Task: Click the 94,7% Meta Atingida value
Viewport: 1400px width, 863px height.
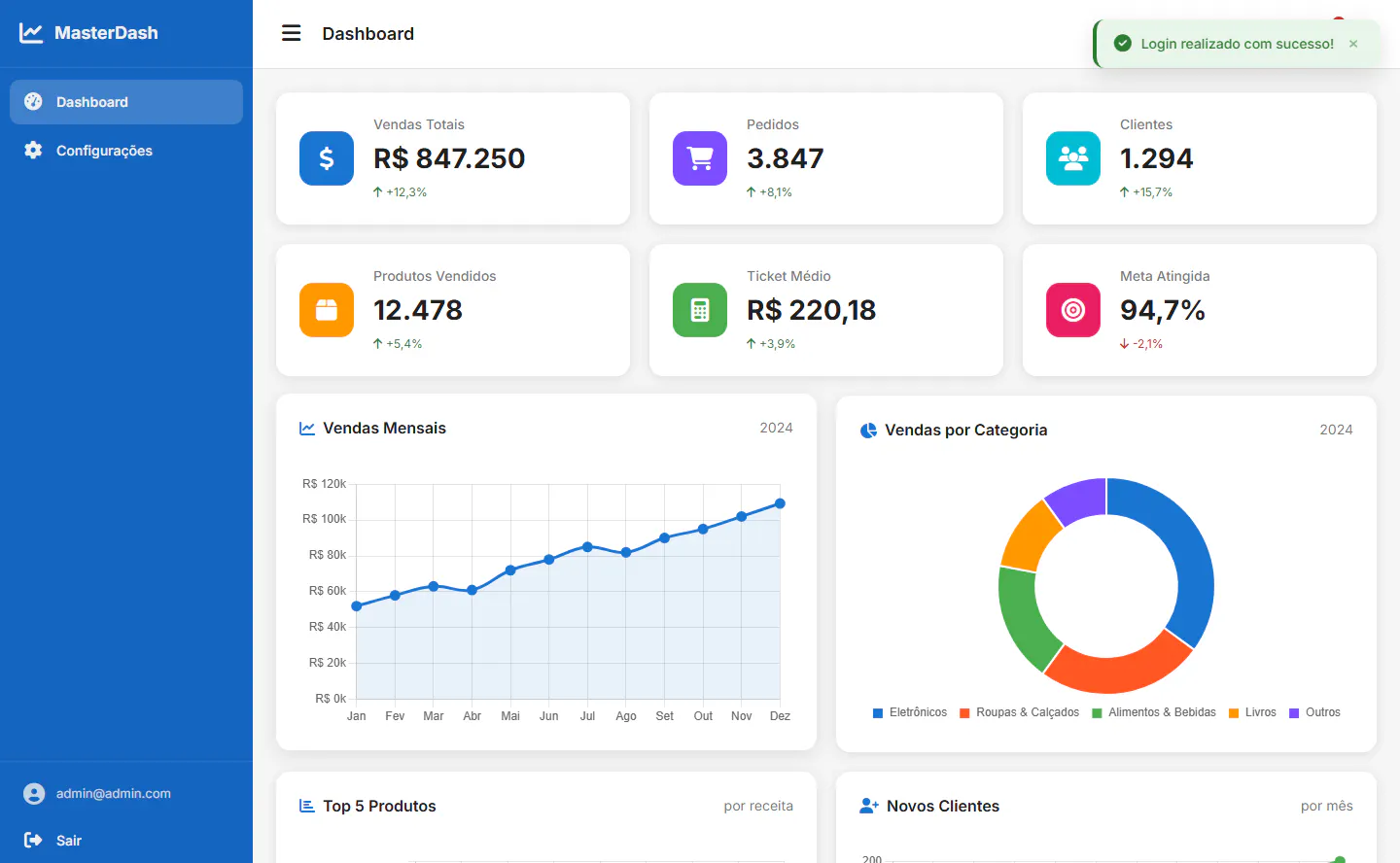Action: point(1163,310)
